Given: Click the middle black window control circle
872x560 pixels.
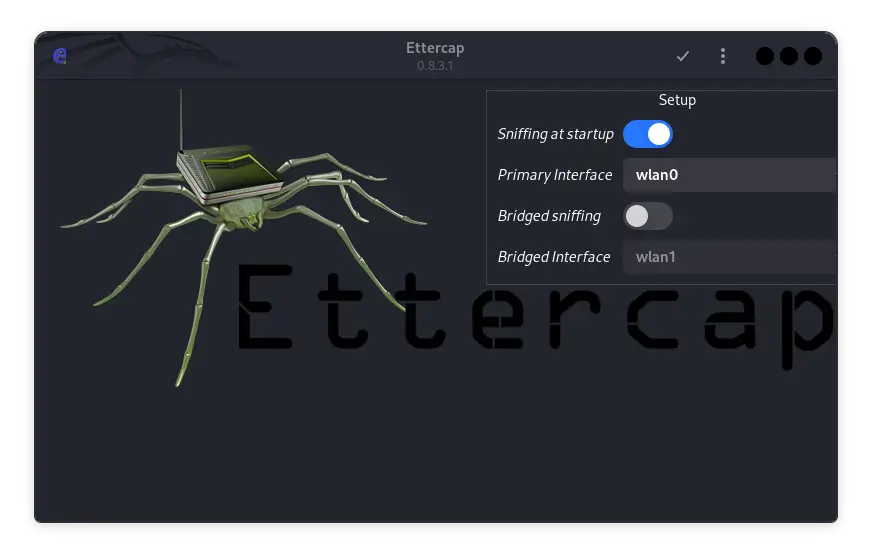Looking at the screenshot, I should (x=789, y=56).
